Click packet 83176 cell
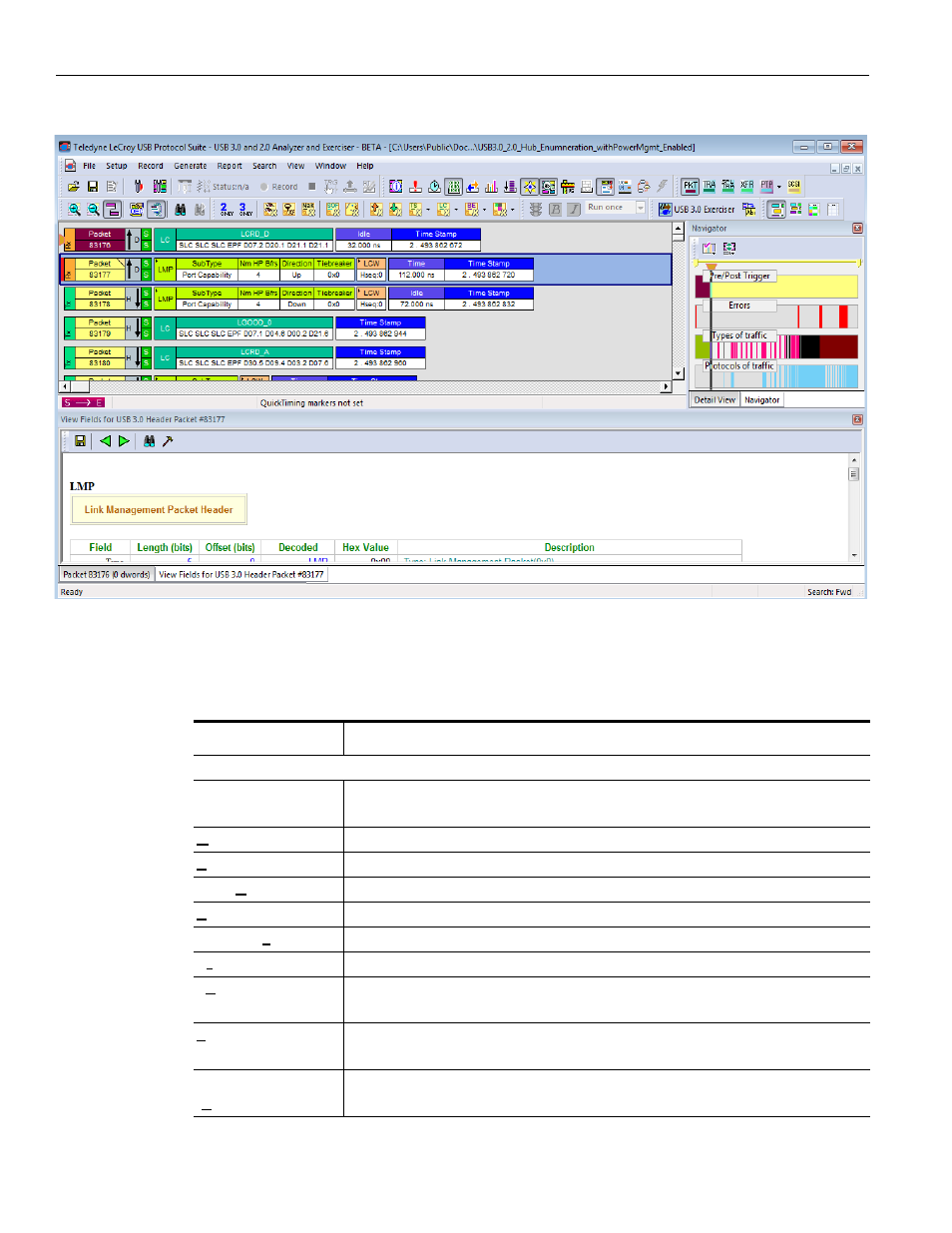The image size is (952, 1233). coord(100,240)
